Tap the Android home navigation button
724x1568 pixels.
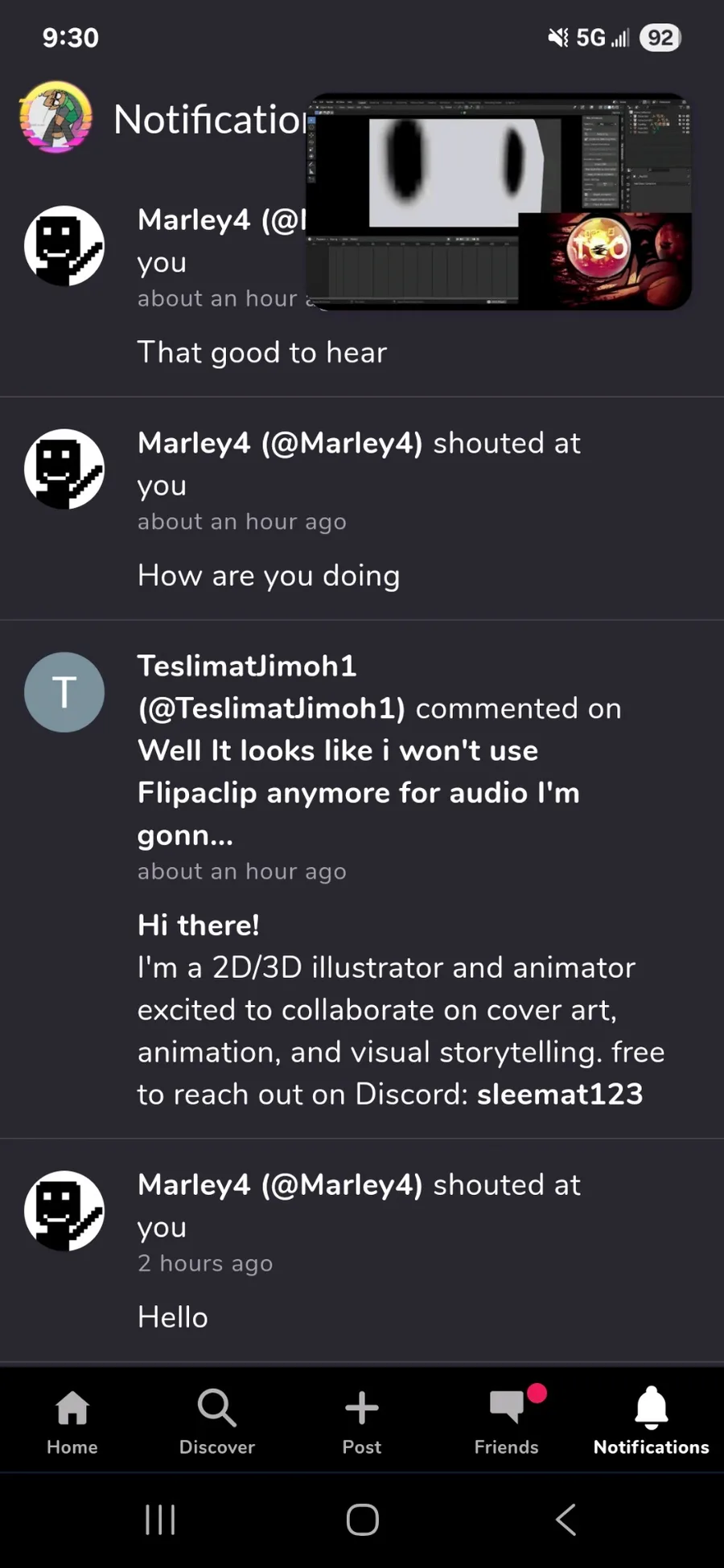pyautogui.click(x=362, y=1520)
